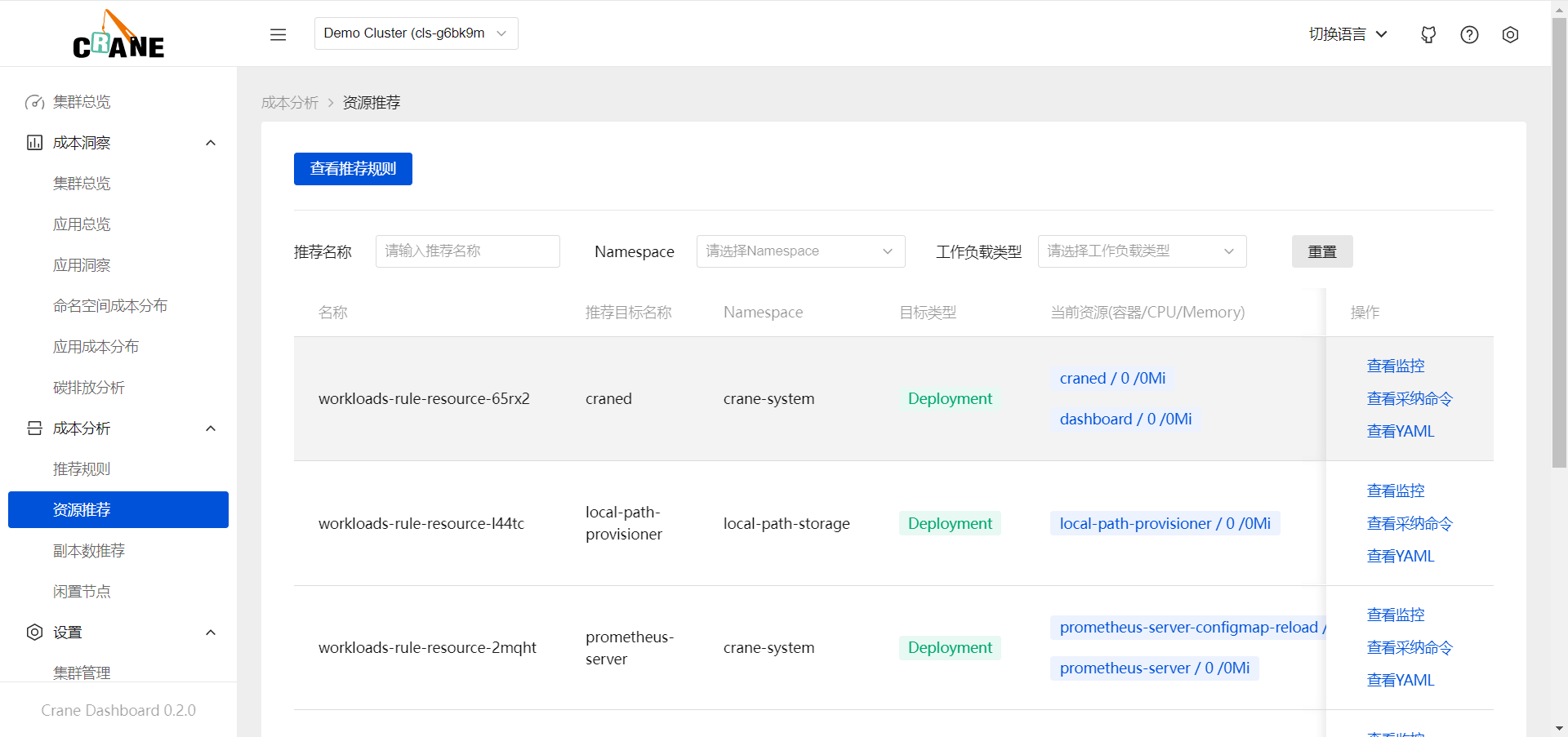Click the 重置 reset button
This screenshot has width=1568, height=737.
click(1322, 251)
